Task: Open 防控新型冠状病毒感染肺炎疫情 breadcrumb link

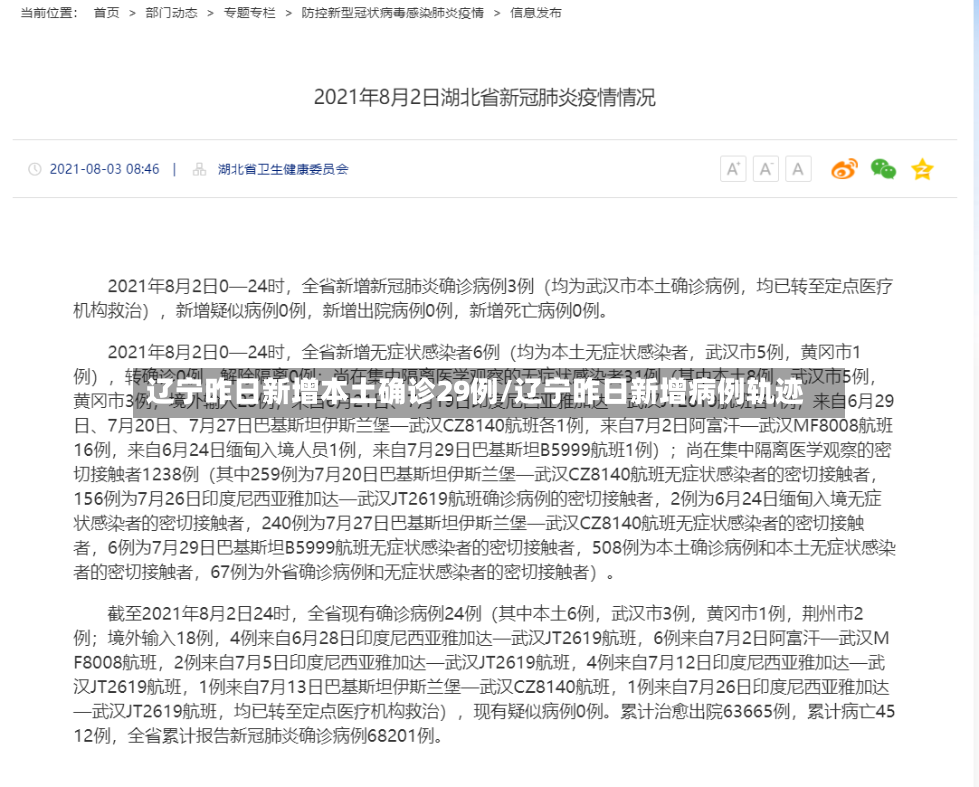Action: 392,12
